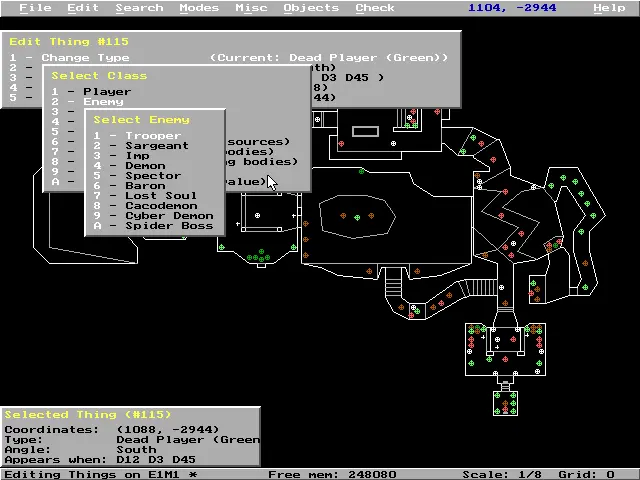The height and width of the screenshot is (480, 640).
Task: Open the File menu
Action: tap(35, 8)
